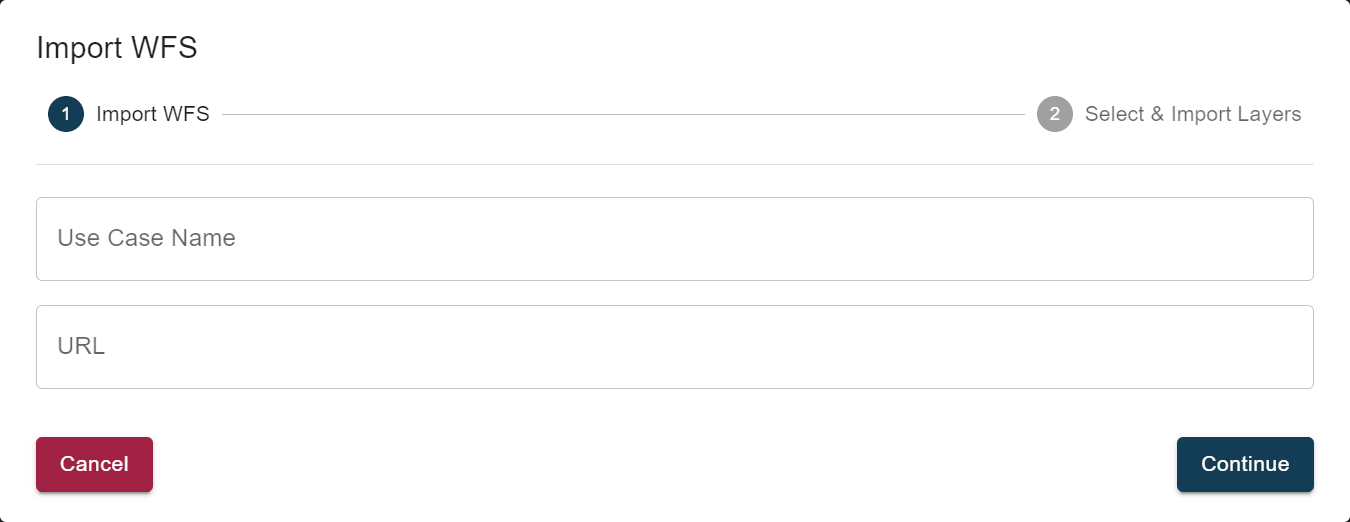Proceed to layer selection with Continue
The width and height of the screenshot is (1350, 522).
[1245, 464]
